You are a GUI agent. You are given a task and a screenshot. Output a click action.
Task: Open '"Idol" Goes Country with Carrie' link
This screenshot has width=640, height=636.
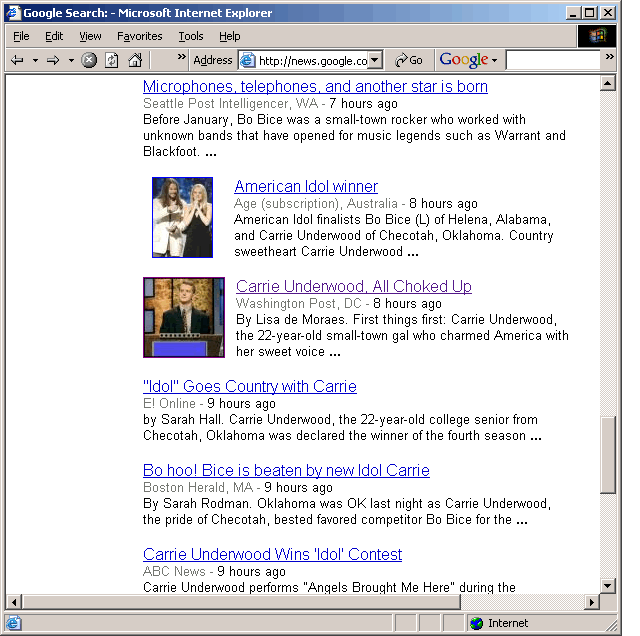coord(250,386)
